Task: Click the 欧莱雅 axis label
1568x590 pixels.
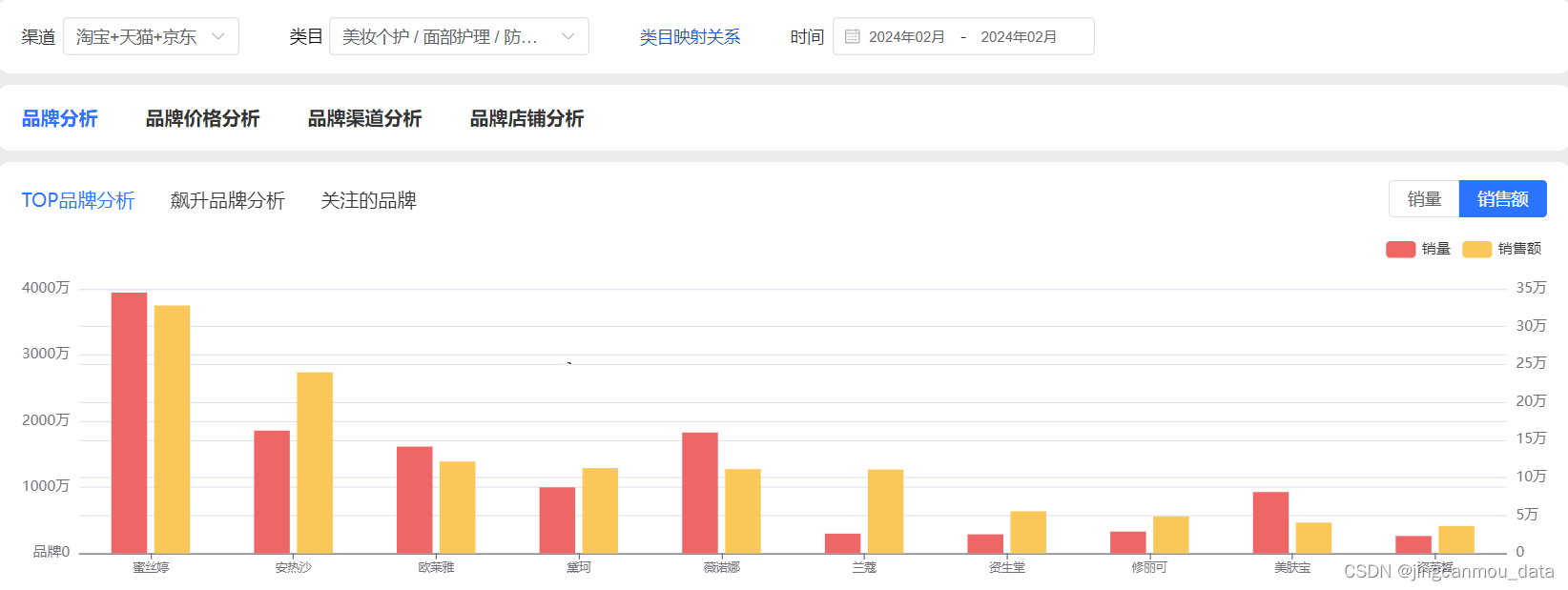Action: point(436,567)
